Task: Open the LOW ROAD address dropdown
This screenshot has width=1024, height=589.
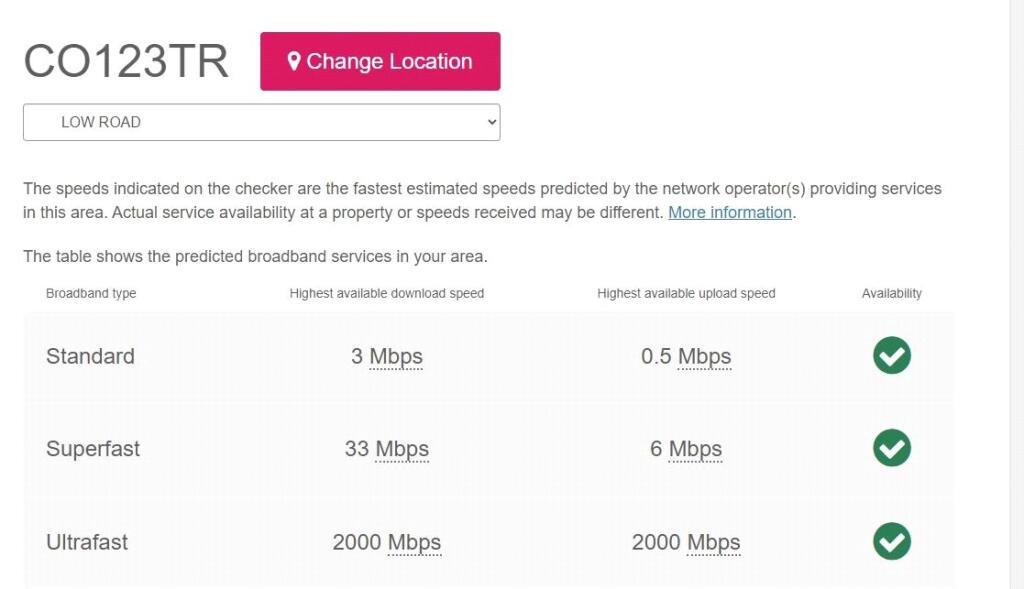Action: click(x=261, y=122)
